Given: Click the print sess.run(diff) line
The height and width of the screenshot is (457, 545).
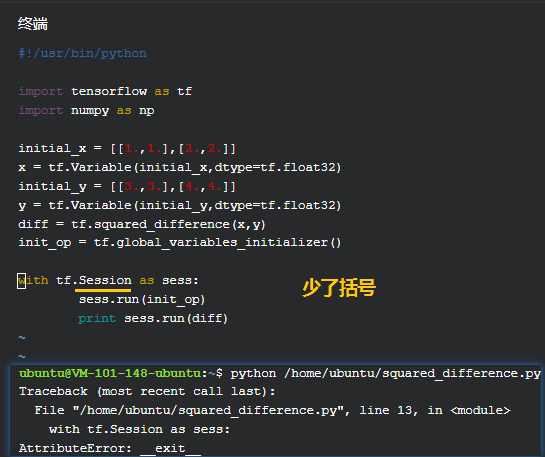Looking at the screenshot, I should 153,318.
